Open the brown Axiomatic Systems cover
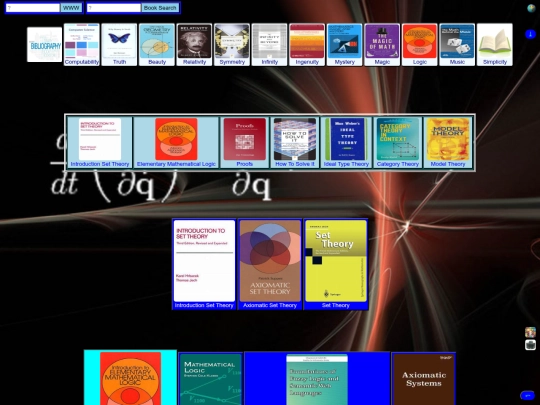 click(424, 379)
